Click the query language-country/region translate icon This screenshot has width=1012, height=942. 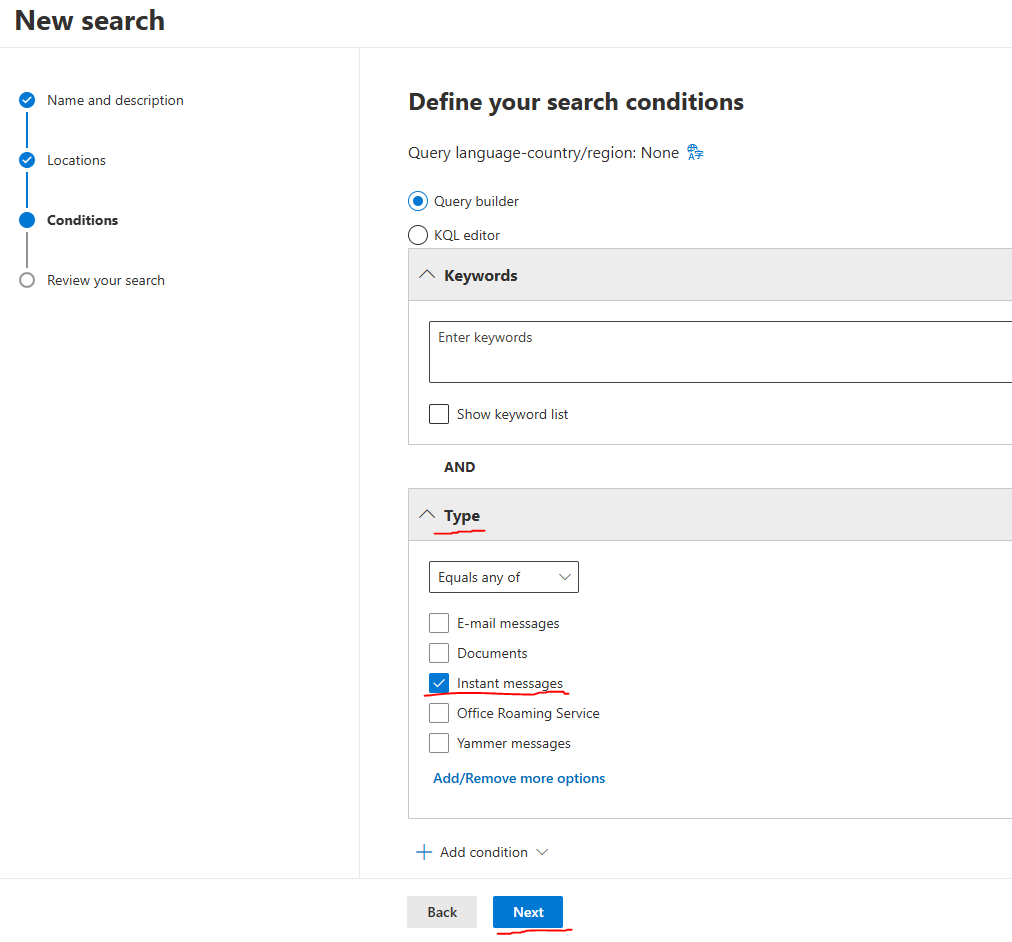pos(696,153)
